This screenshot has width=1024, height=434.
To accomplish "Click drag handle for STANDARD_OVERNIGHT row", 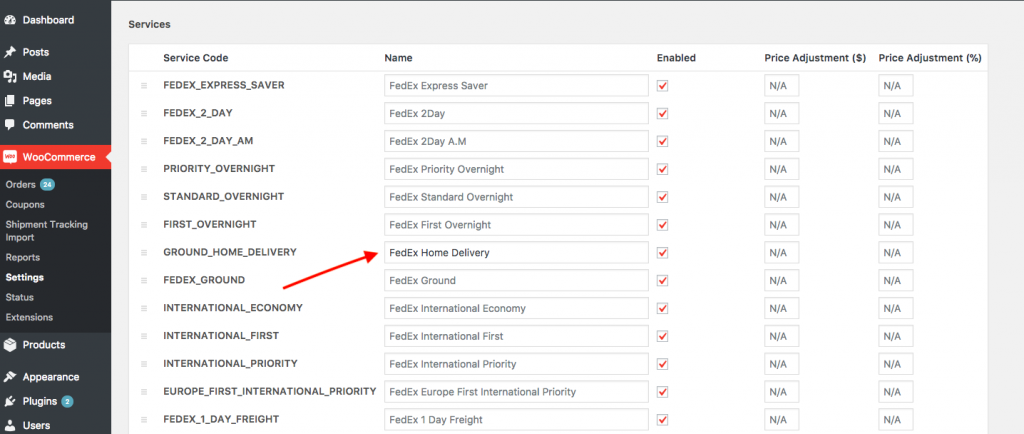I will pos(144,197).
